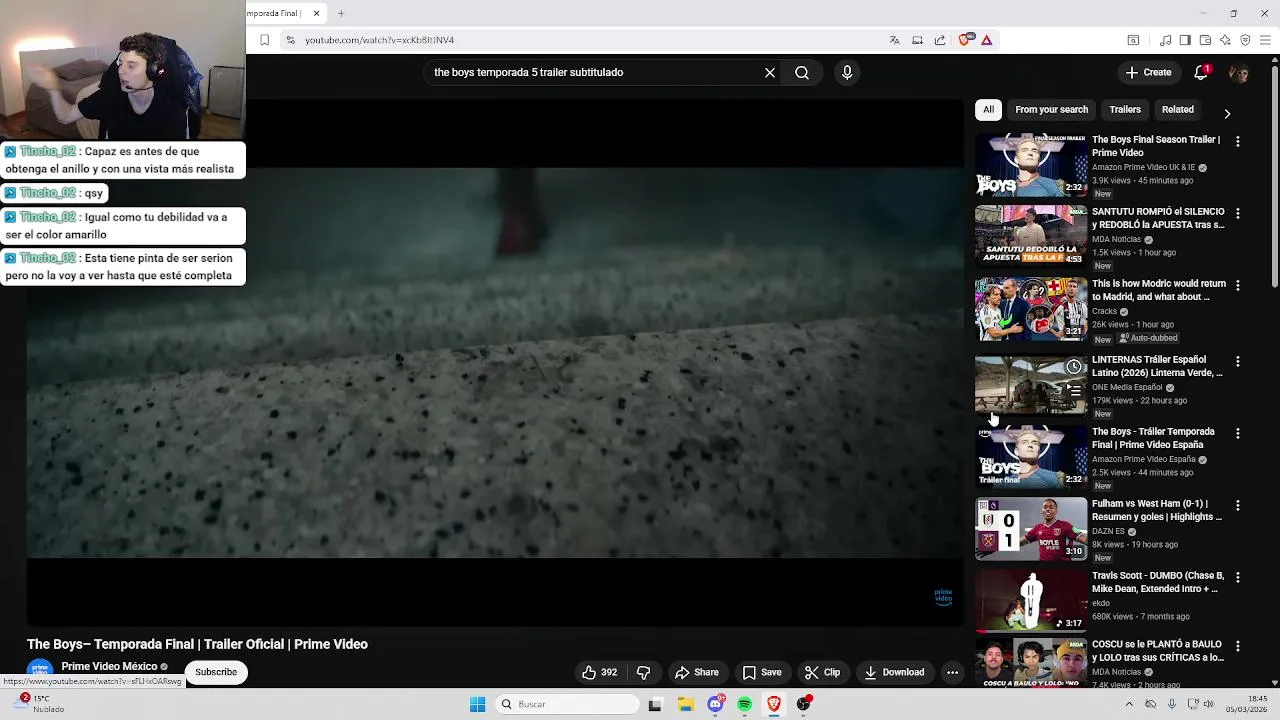Toggle the browser sidebar panel
The image size is (1280, 720).
click(x=1185, y=40)
